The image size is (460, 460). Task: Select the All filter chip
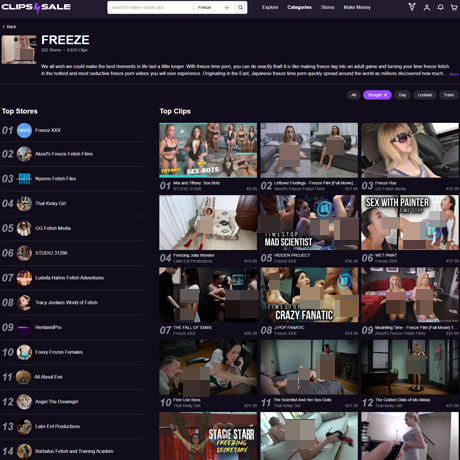click(353, 95)
